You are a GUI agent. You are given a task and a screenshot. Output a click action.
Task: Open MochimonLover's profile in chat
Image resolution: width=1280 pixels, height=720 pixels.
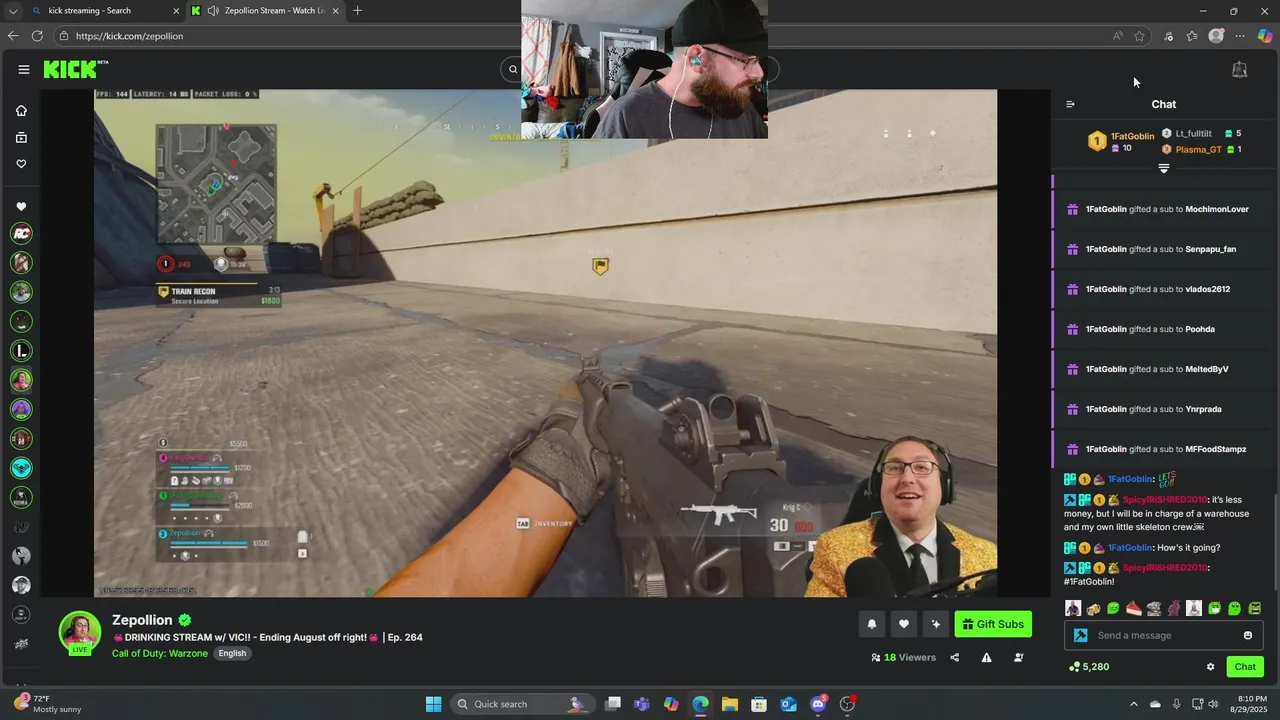click(x=1217, y=209)
